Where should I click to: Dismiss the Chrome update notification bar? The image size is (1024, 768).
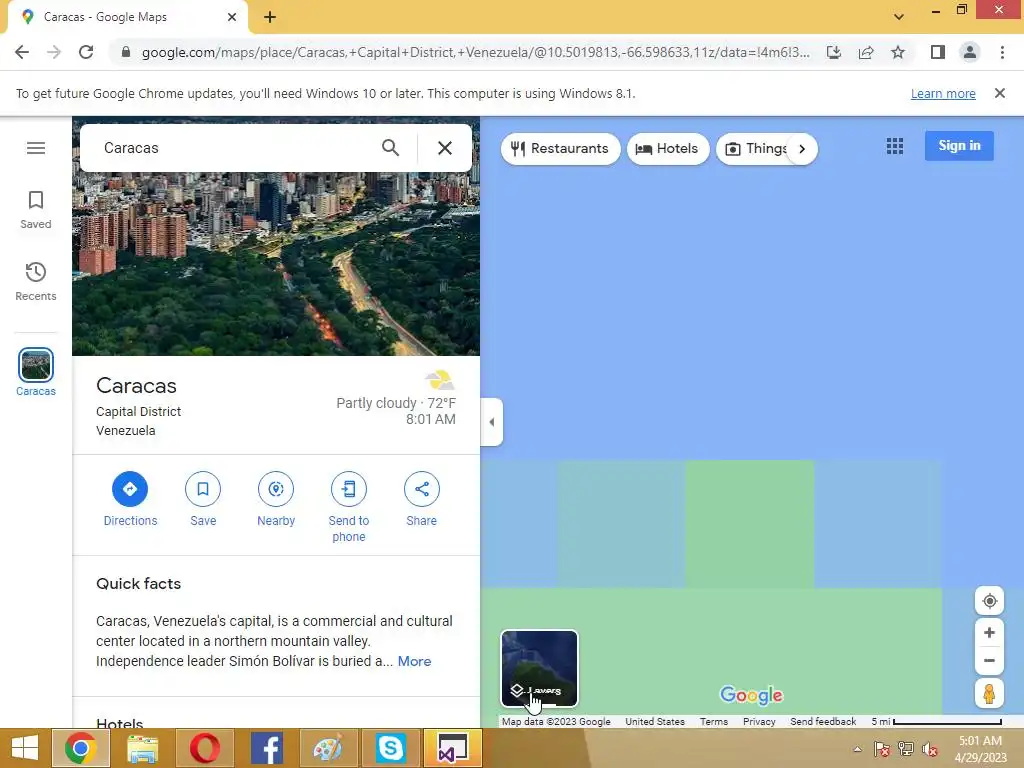[999, 93]
